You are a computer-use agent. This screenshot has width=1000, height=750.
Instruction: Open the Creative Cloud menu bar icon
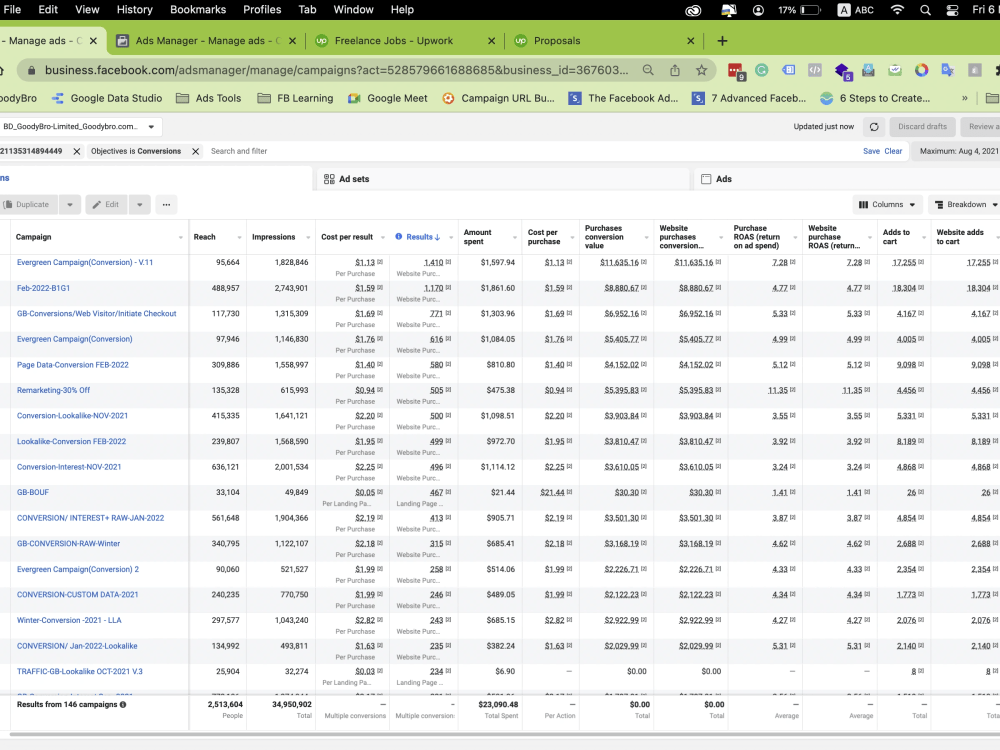pos(693,10)
